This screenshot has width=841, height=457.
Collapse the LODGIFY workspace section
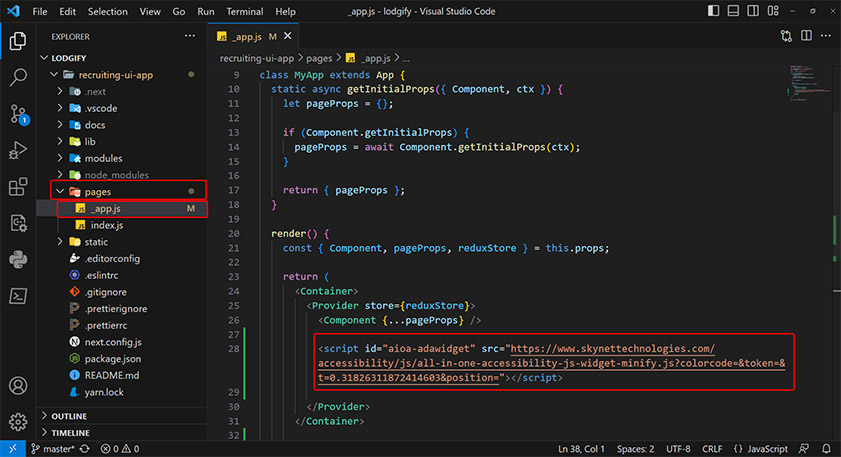pos(45,58)
